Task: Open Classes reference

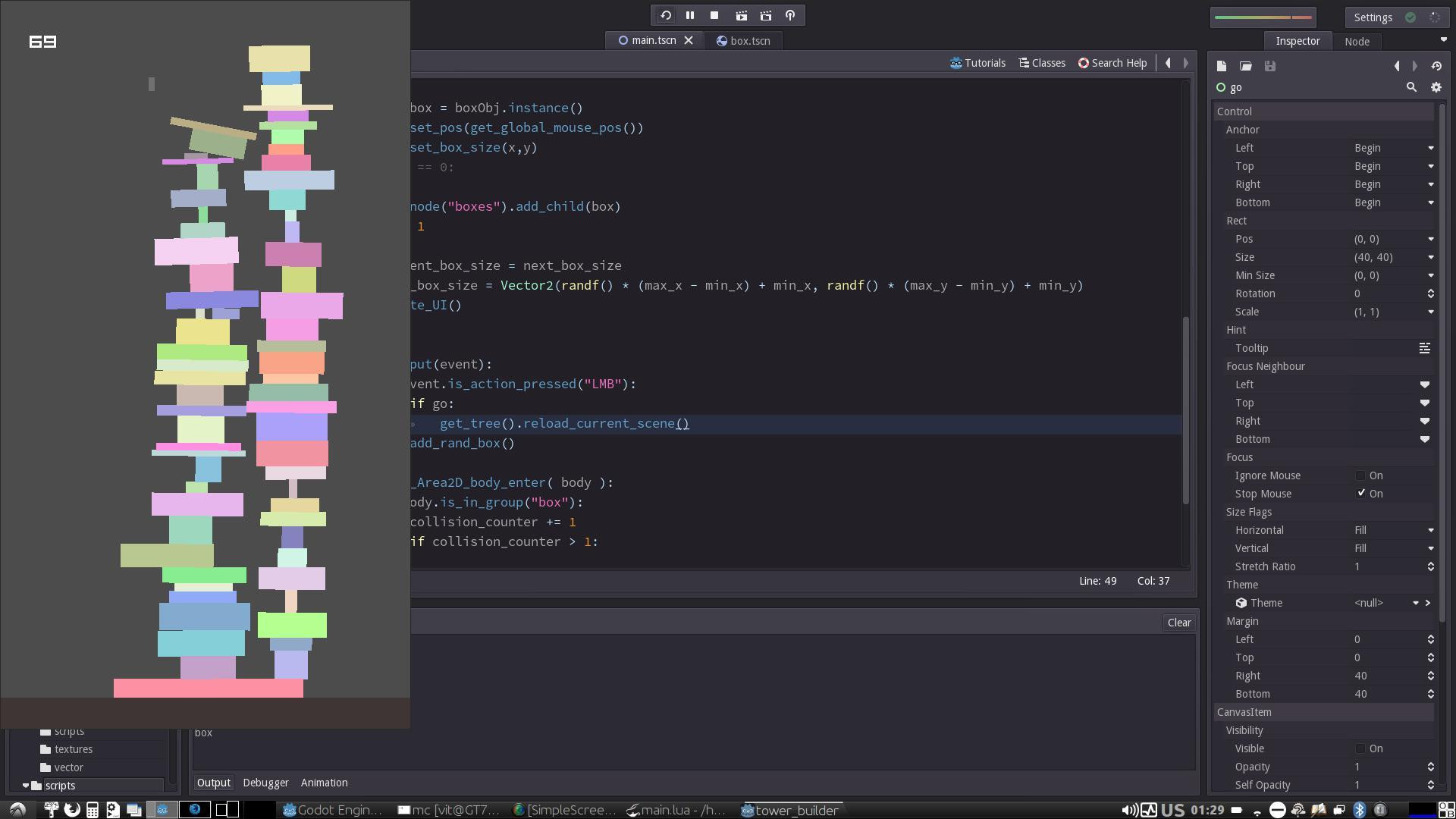Action: 1042,63
